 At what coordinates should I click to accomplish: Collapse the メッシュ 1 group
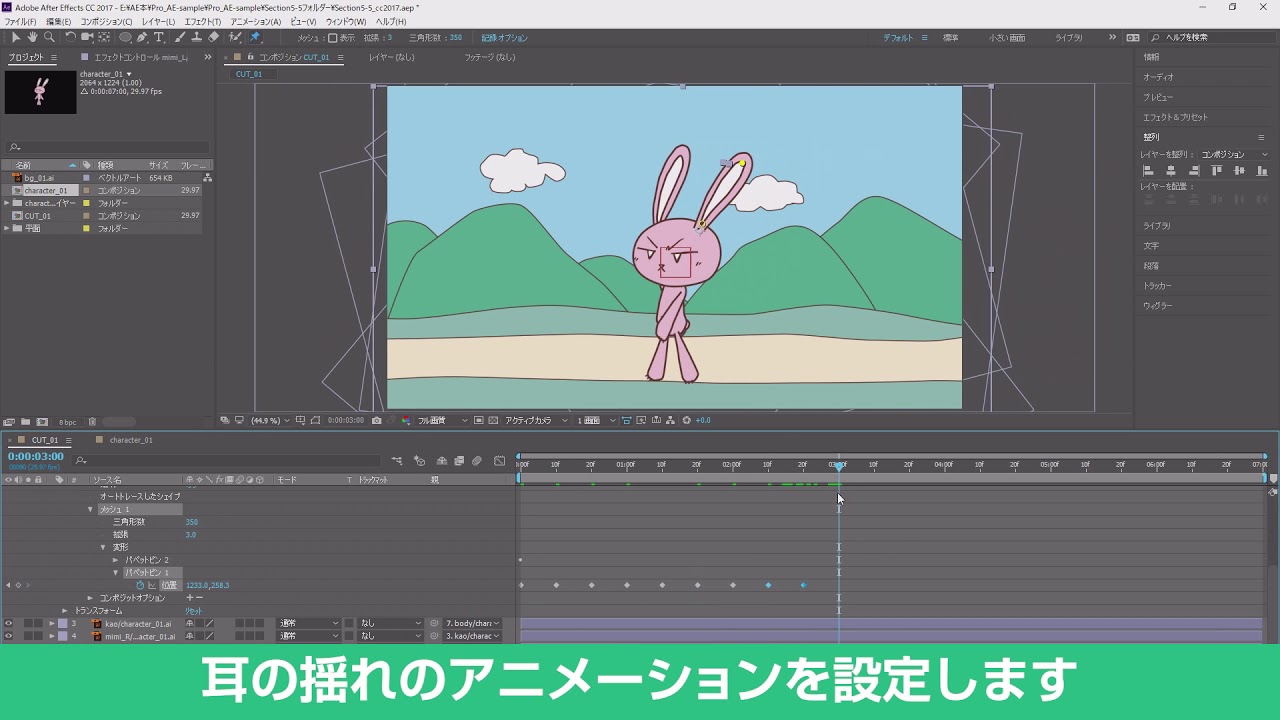(90, 509)
